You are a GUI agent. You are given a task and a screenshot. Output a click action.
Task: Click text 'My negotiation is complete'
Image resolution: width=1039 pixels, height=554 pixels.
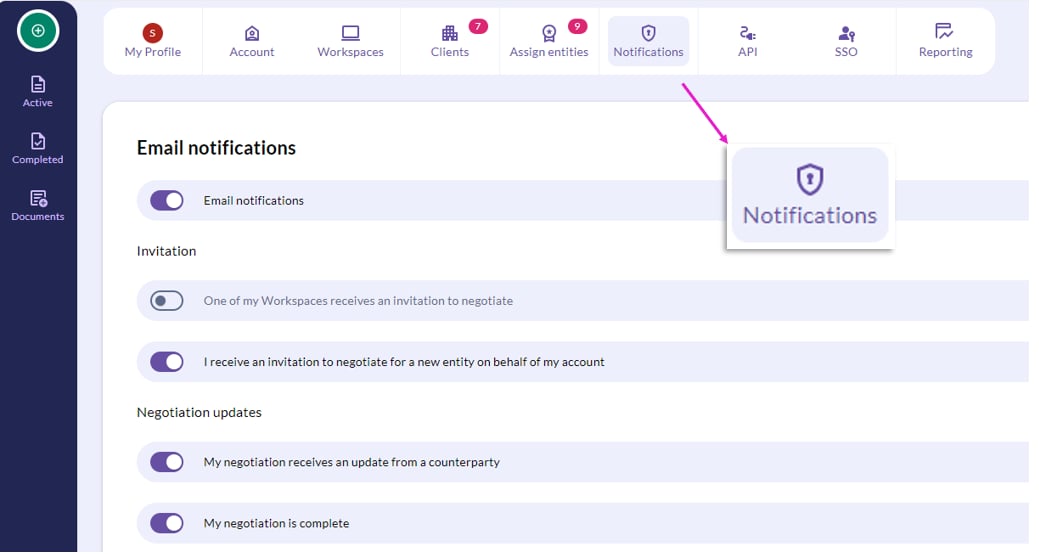[276, 524]
